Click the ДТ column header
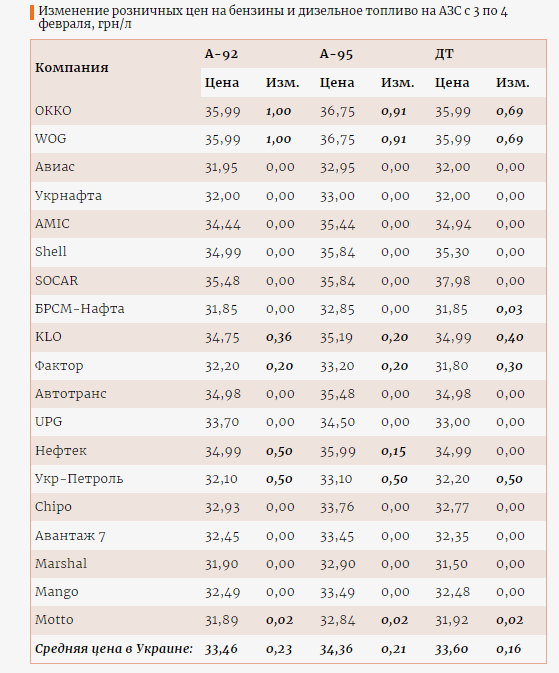 (x=444, y=54)
